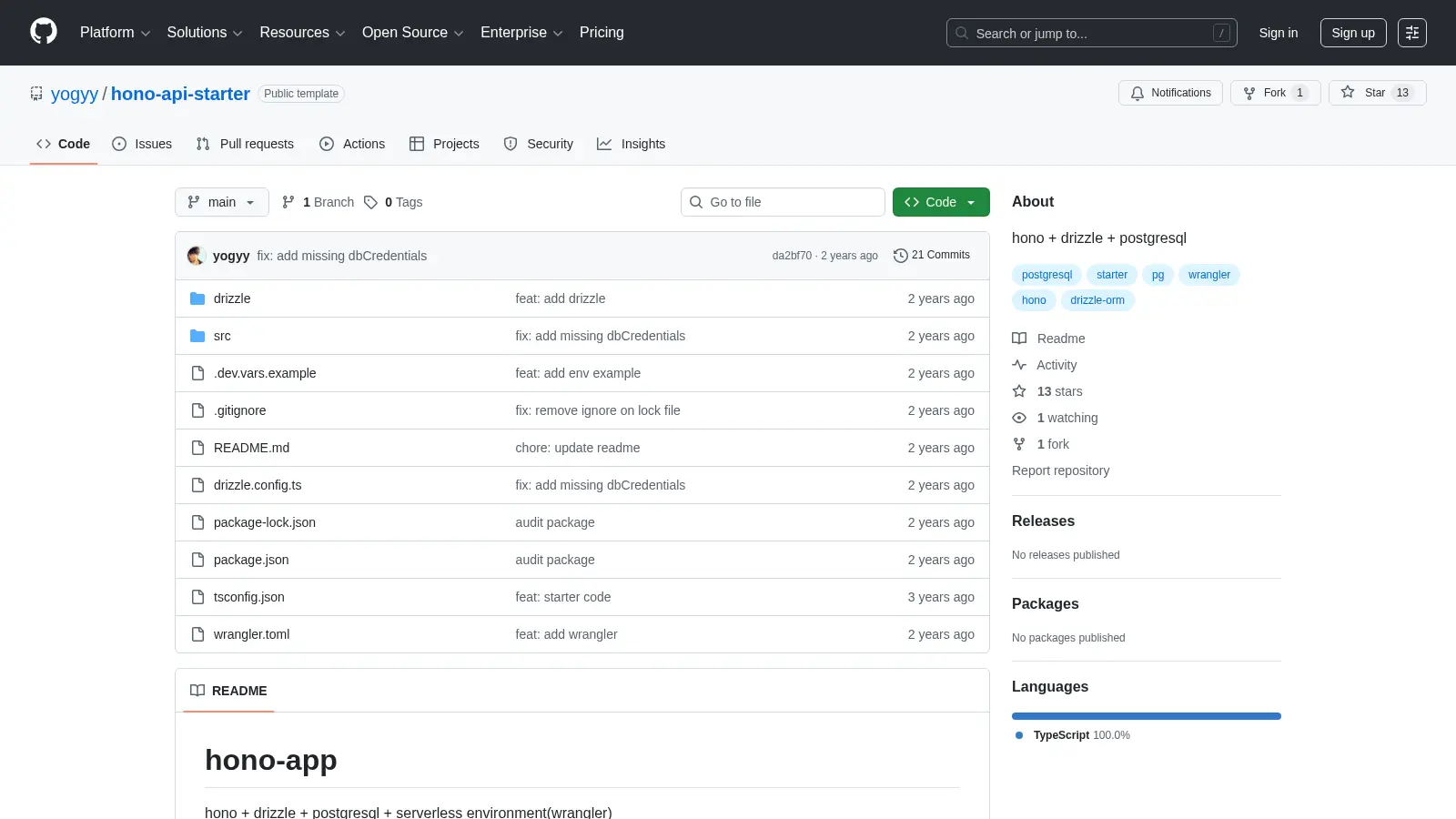
Task: Click the Notifications button
Action: pyautogui.click(x=1170, y=93)
